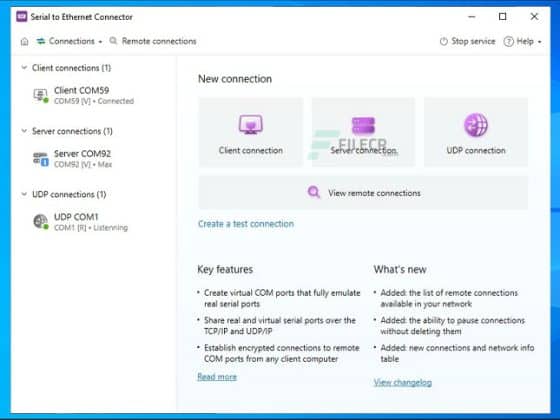The height and width of the screenshot is (420, 560).
Task: Click the Create a test connection link
Action: [246, 224]
